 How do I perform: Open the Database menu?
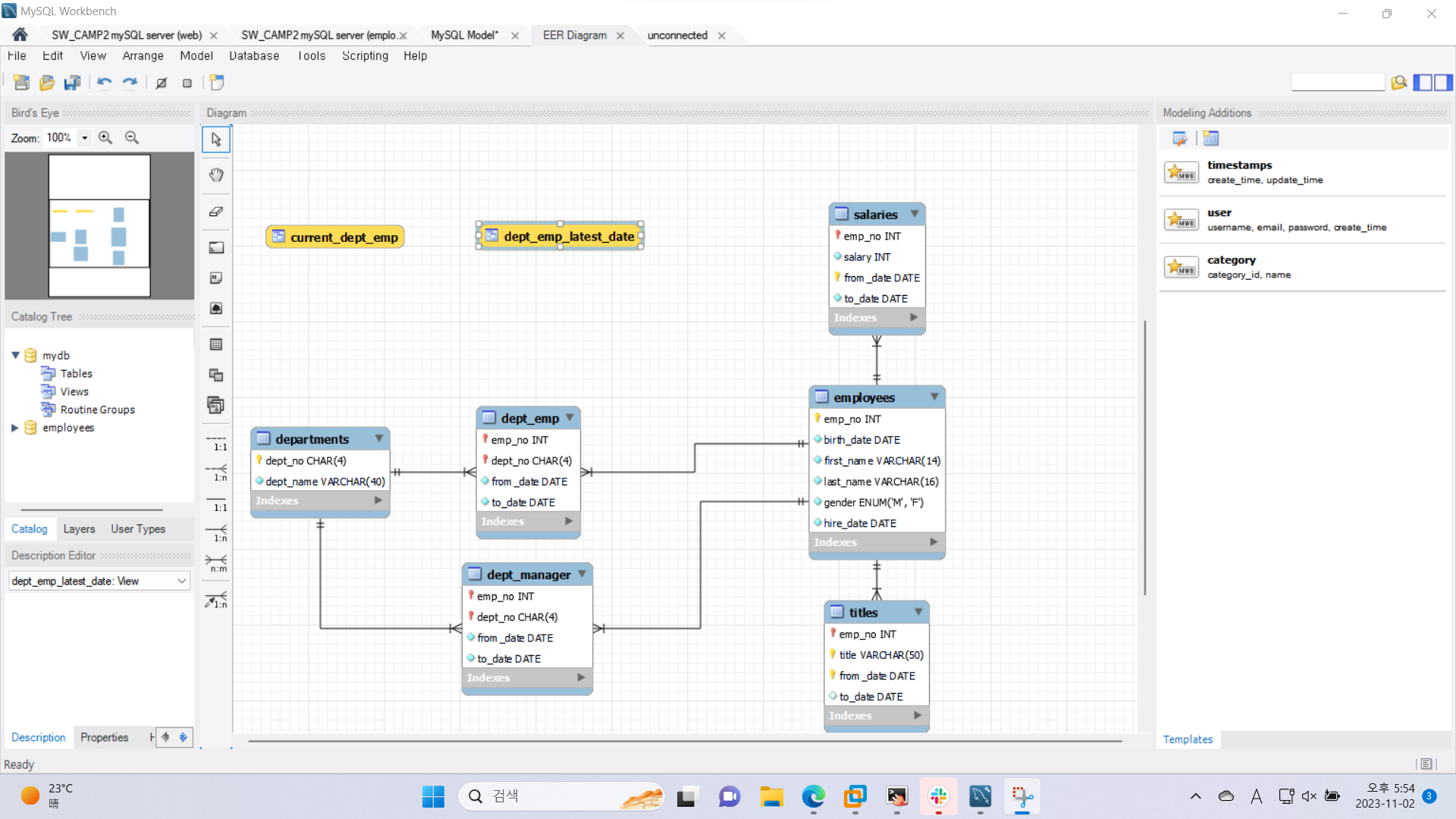(253, 55)
